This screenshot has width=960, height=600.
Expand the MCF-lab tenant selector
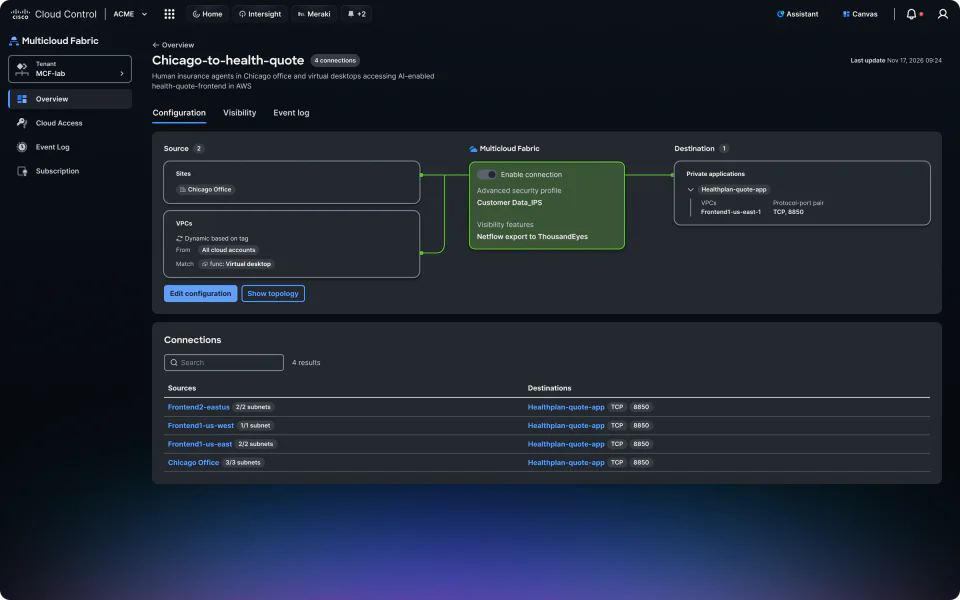pos(70,69)
